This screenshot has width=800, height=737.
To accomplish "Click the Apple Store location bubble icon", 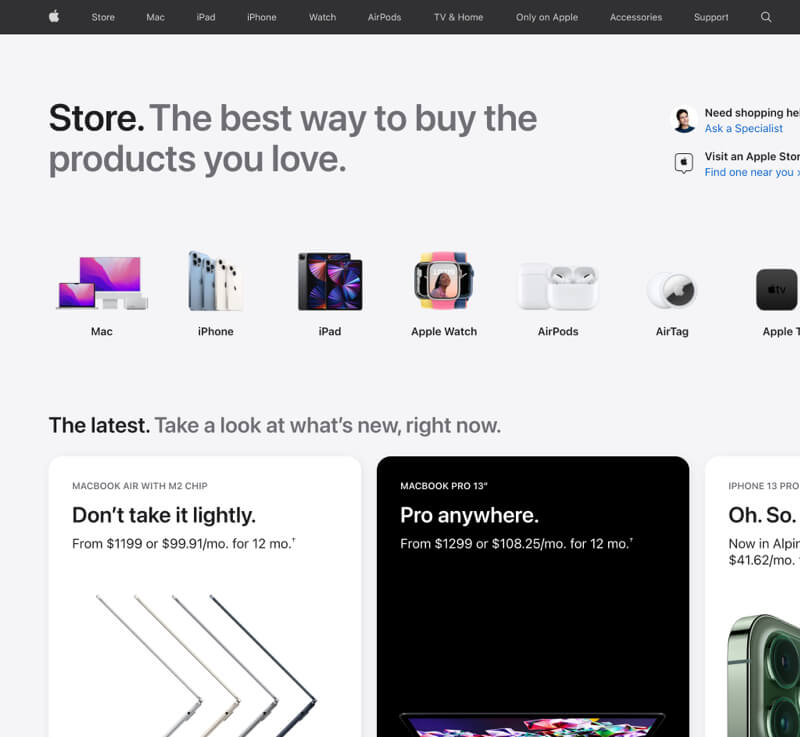I will click(684, 163).
